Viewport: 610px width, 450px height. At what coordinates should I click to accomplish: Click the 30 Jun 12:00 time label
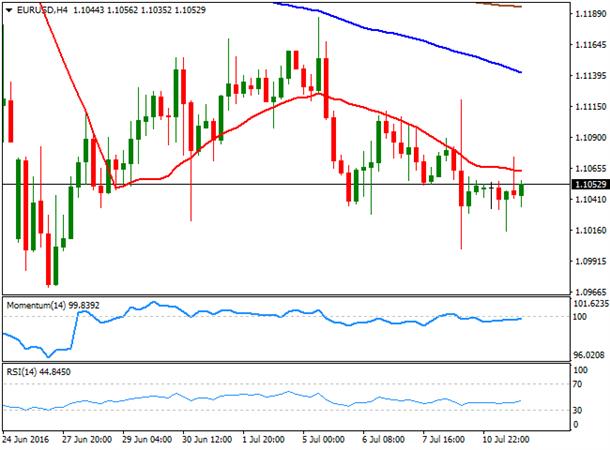click(x=207, y=439)
